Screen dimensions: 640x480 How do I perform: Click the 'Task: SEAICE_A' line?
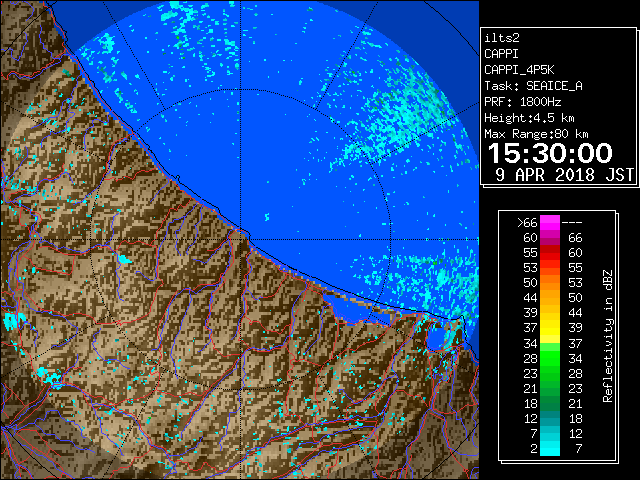pos(533,86)
